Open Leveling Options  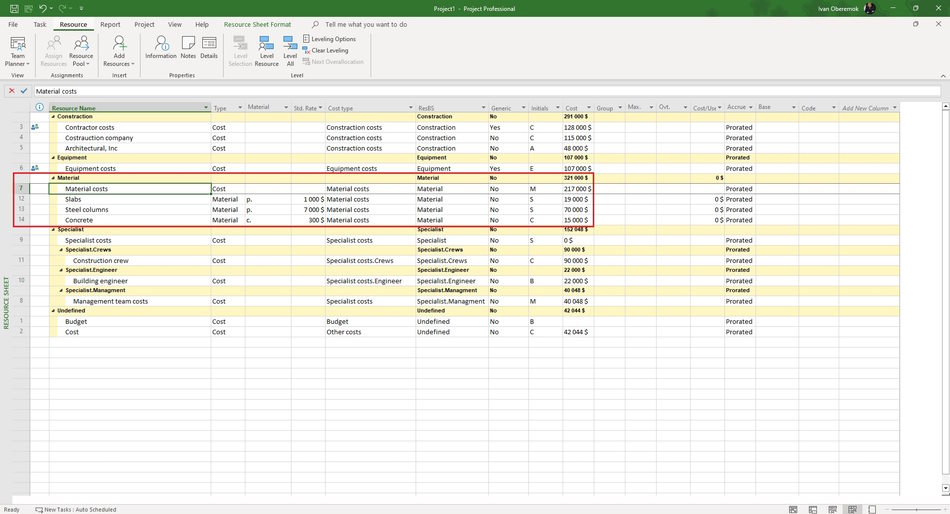click(x=329, y=39)
